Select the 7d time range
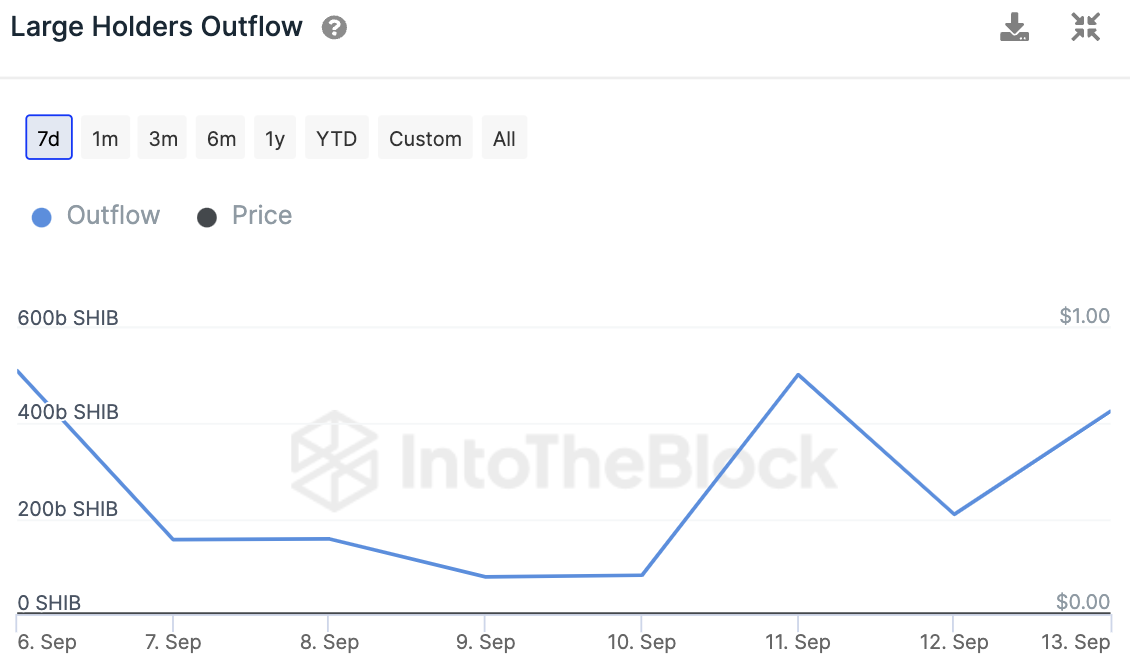The width and height of the screenshot is (1130, 666). 49,138
